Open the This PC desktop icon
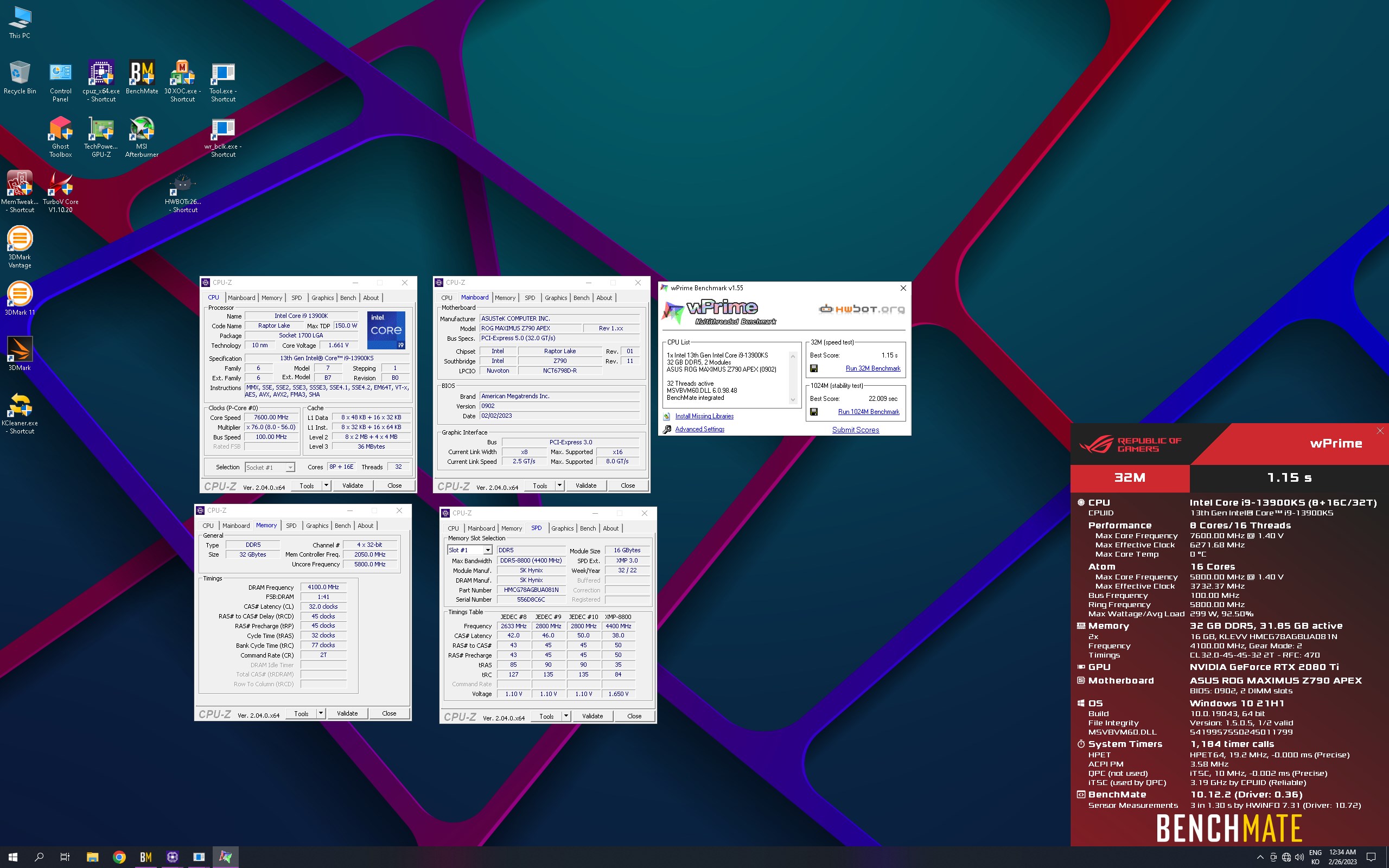Viewport: 1389px width, 868px height. (x=20, y=23)
